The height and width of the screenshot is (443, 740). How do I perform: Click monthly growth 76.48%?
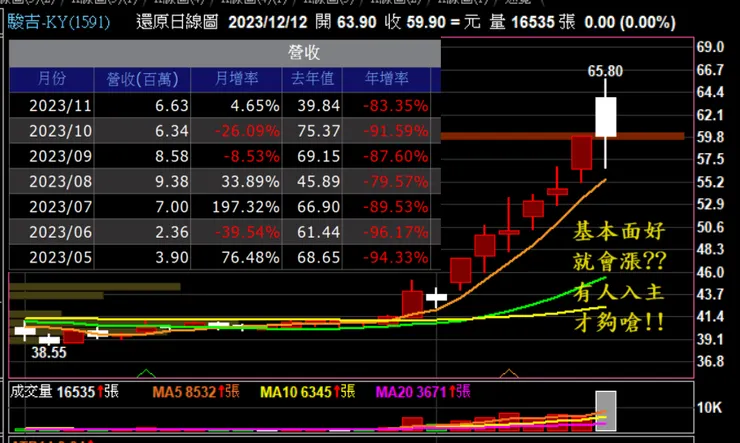coord(251,258)
